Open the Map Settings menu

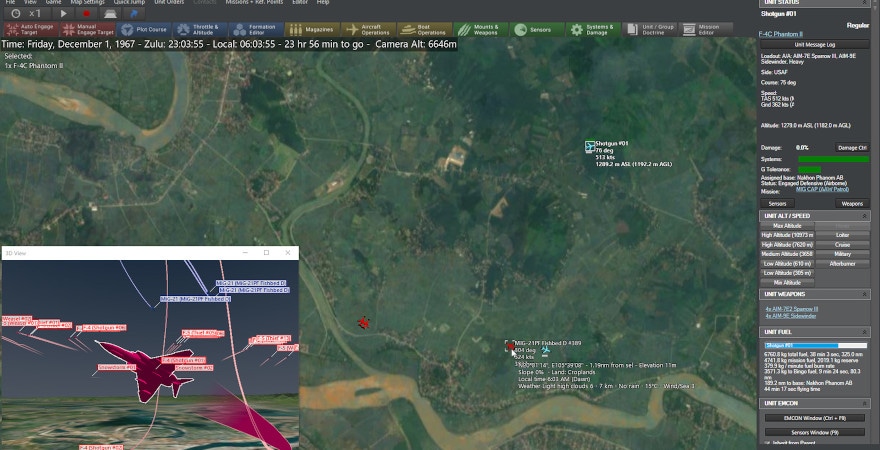tap(88, 2)
